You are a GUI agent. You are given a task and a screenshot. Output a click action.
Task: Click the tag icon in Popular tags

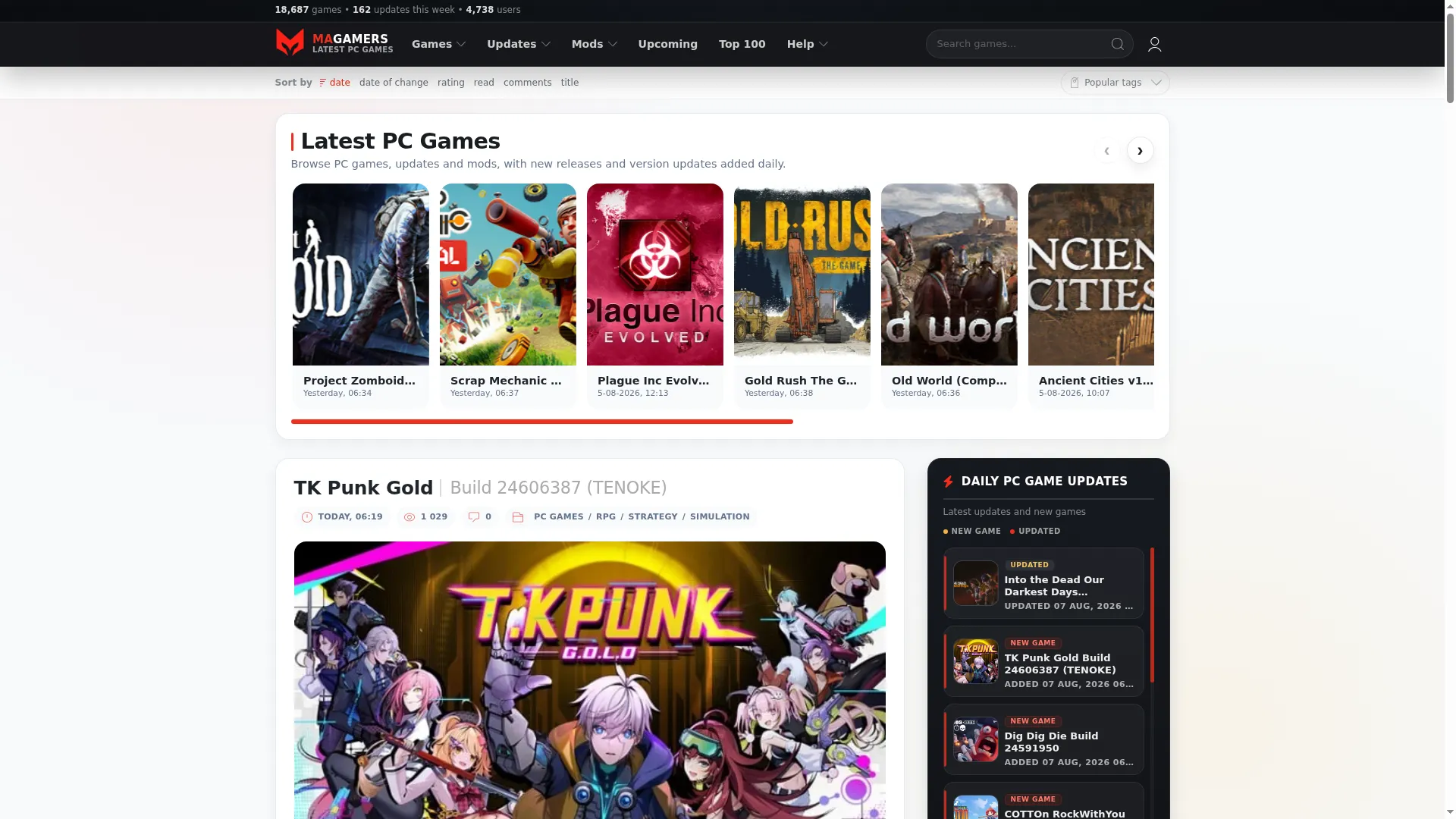(x=1075, y=83)
